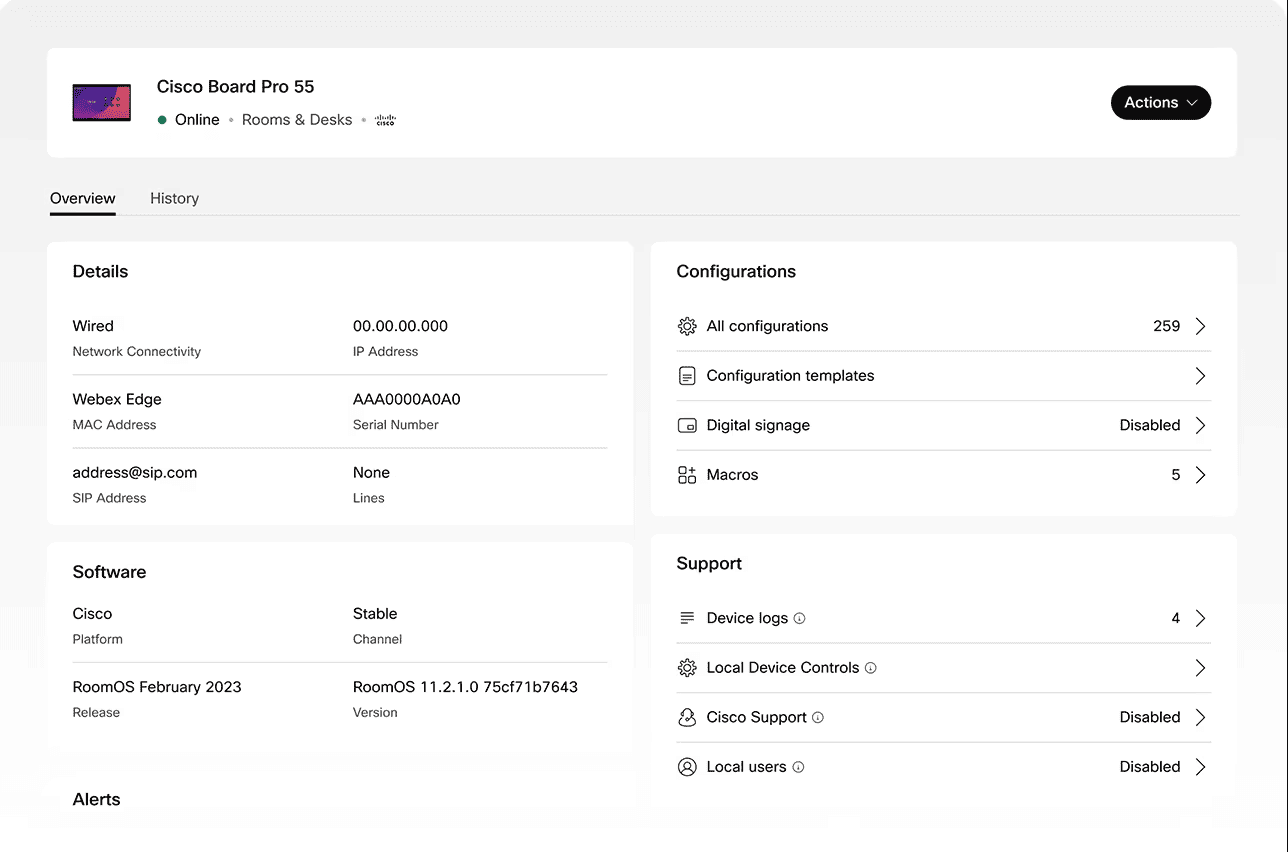Open the Configuration templates link
This screenshot has width=1288, height=852.
790,376
